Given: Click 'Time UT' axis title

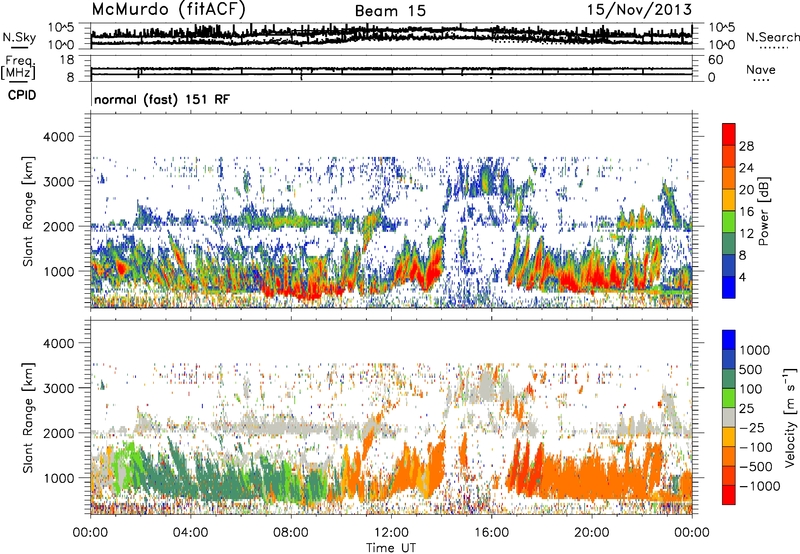Looking at the screenshot, I should point(391,548).
